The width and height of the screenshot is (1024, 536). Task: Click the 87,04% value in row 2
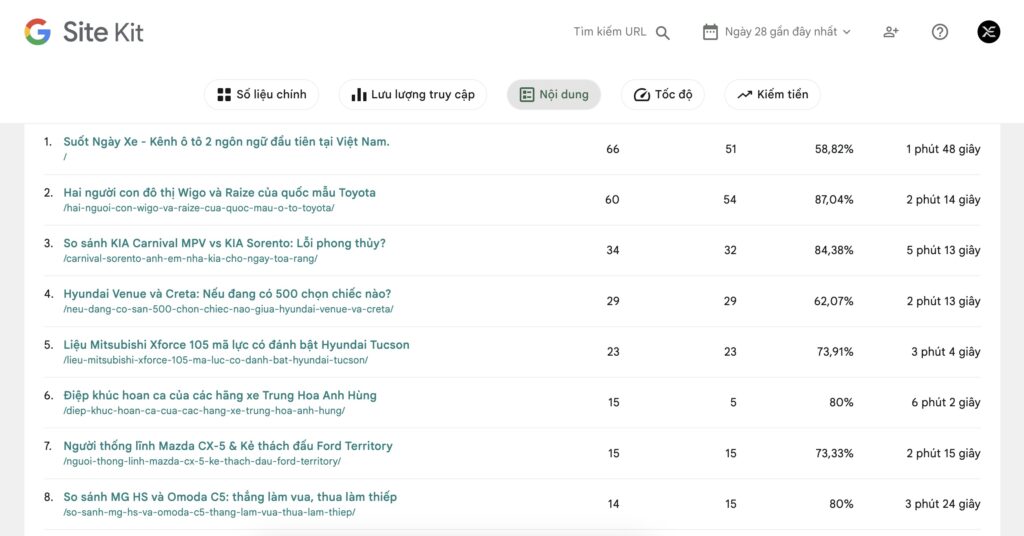[x=833, y=200]
